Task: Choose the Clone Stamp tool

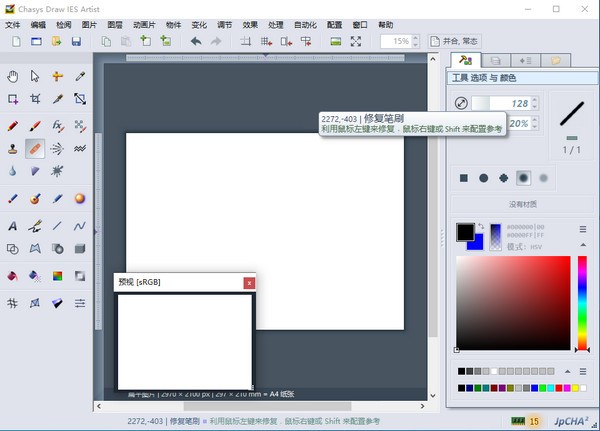Action: pos(13,149)
